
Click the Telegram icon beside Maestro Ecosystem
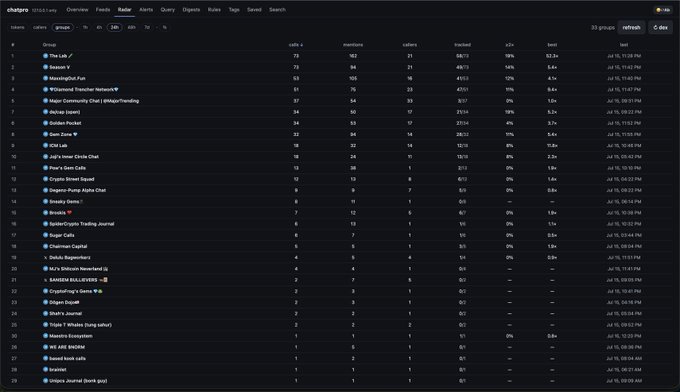tap(45, 336)
